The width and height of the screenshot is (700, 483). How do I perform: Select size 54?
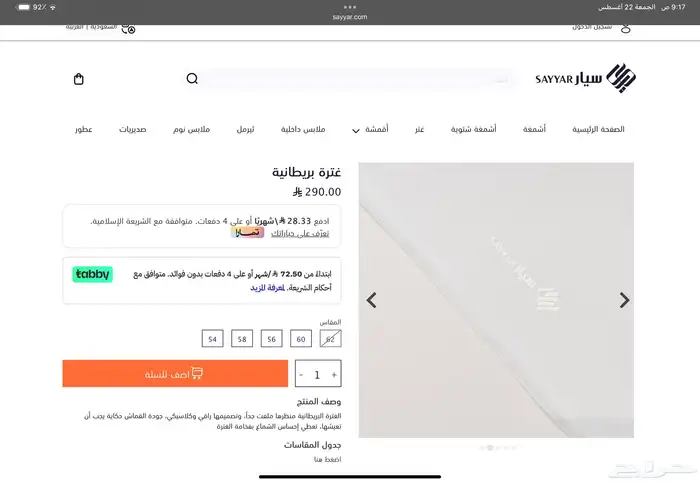tap(212, 339)
